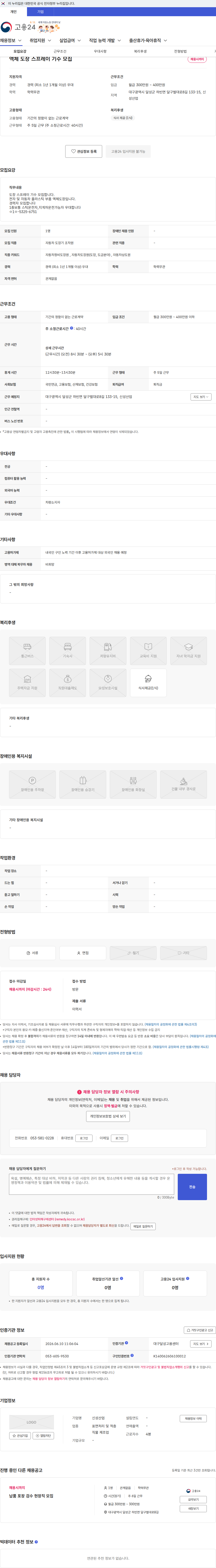The width and height of the screenshot is (216, 1568).
Task: Select the 기업 tab
Action: point(40,11)
